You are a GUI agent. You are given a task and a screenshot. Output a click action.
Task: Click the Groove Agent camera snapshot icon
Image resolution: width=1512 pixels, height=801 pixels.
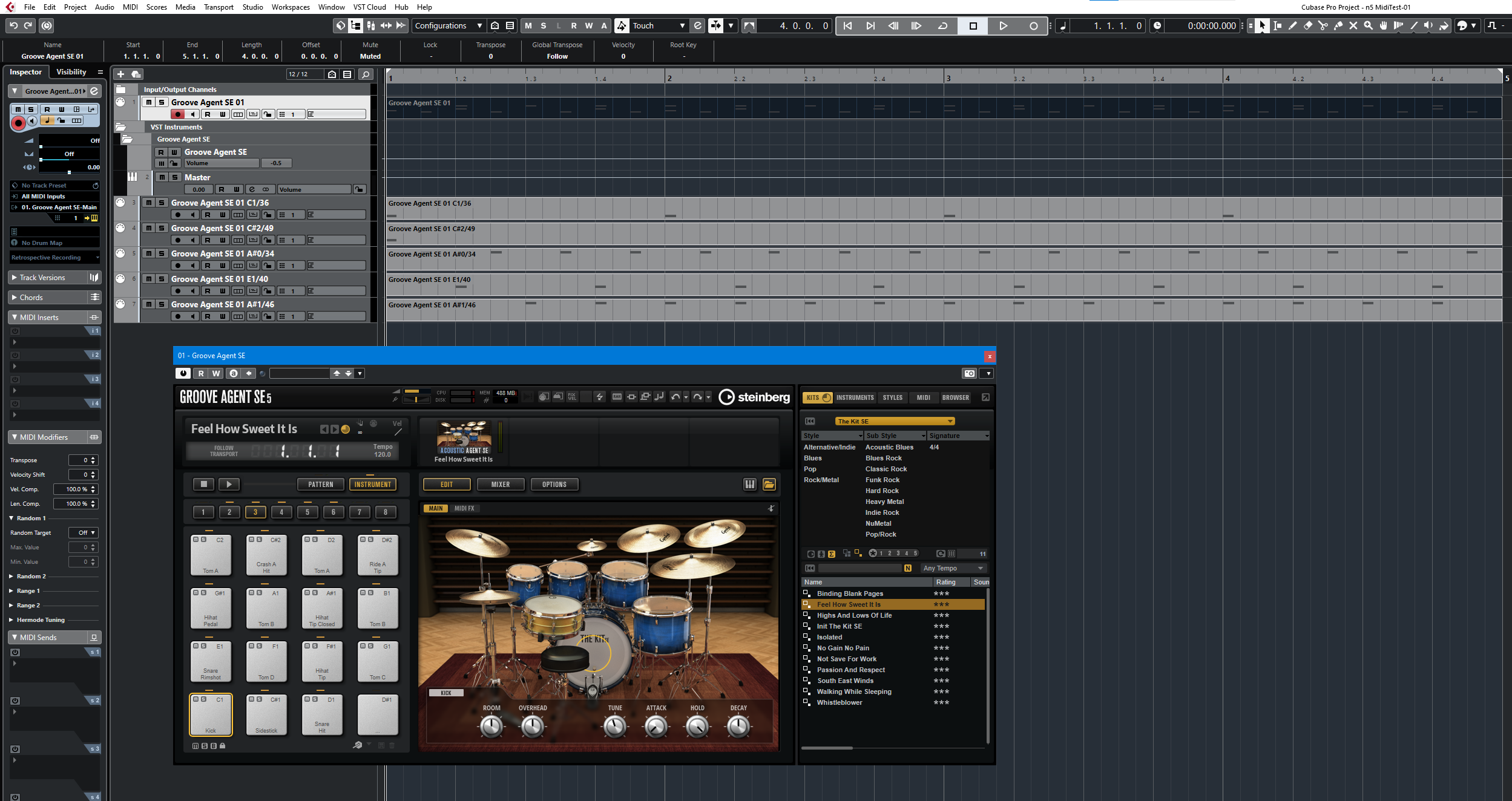[x=969, y=373]
